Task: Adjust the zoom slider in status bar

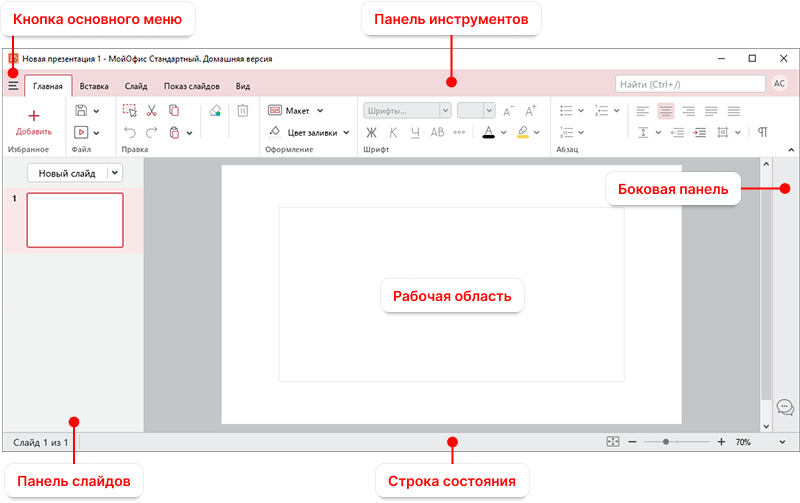Action: 666,441
